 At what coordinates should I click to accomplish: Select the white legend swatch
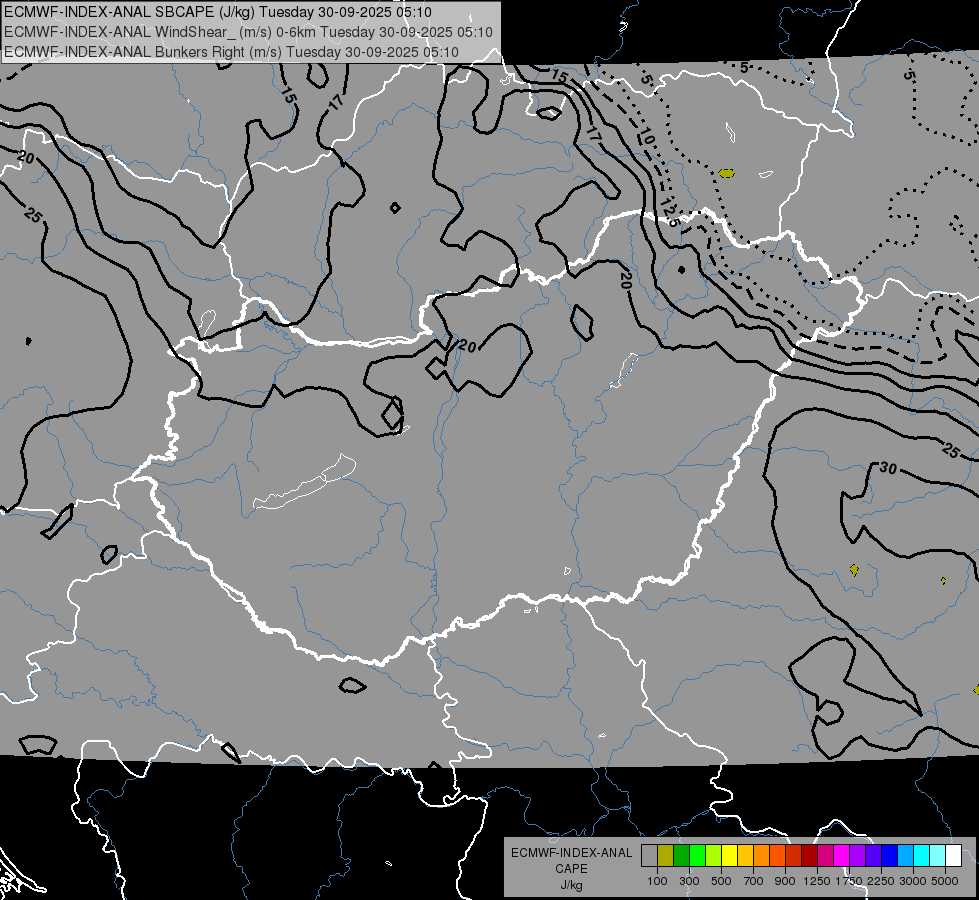pyautogui.click(x=953, y=856)
